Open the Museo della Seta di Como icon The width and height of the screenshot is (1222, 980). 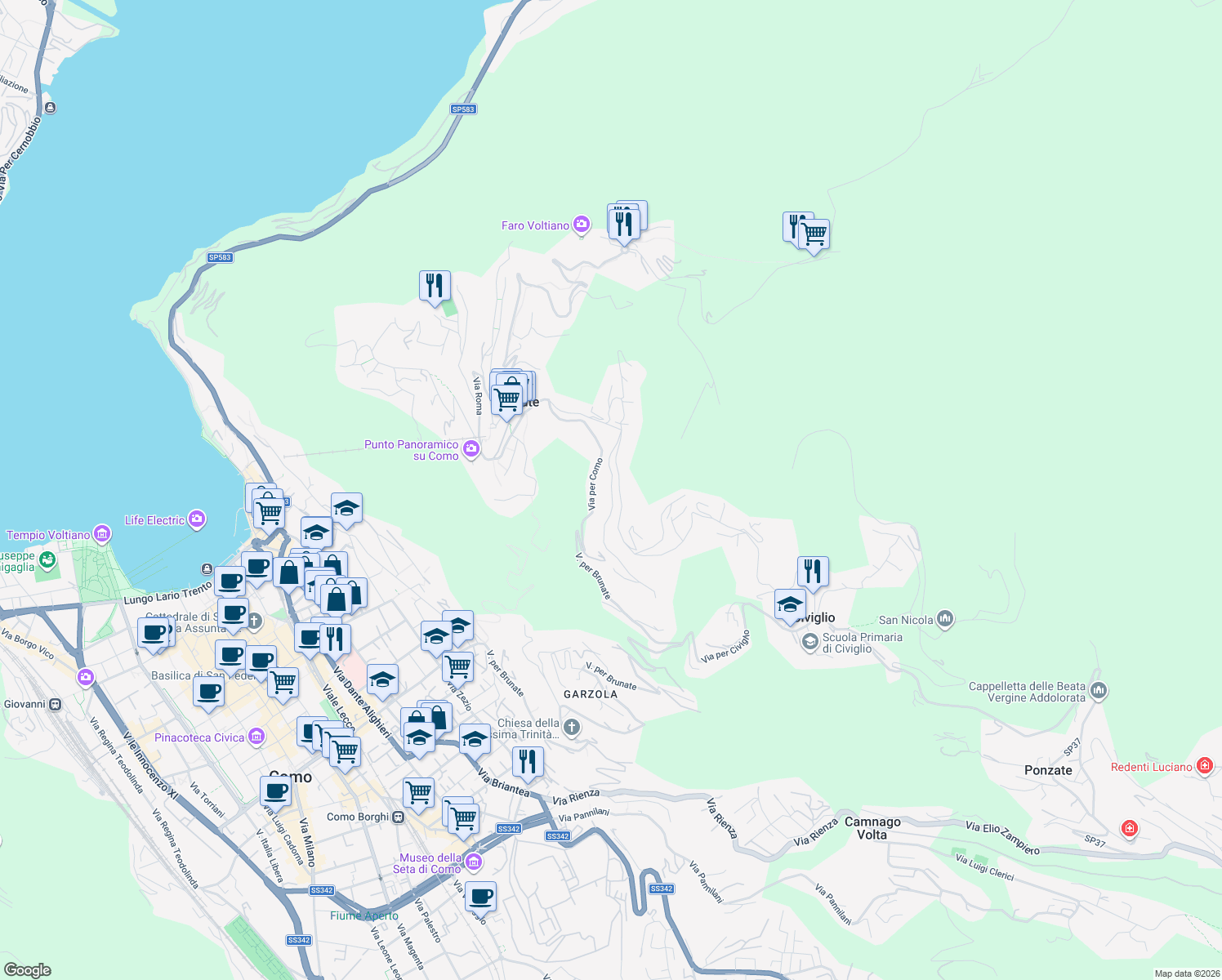[472, 862]
